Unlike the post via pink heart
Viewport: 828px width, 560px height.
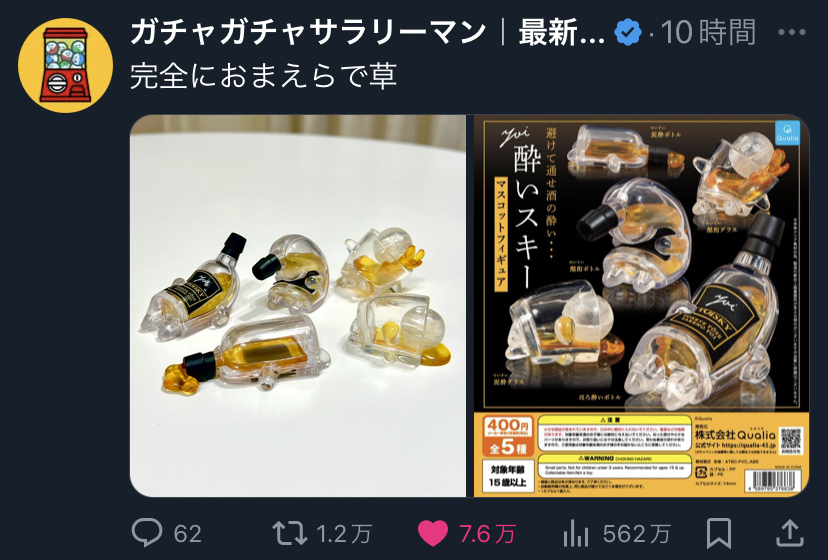tap(433, 533)
